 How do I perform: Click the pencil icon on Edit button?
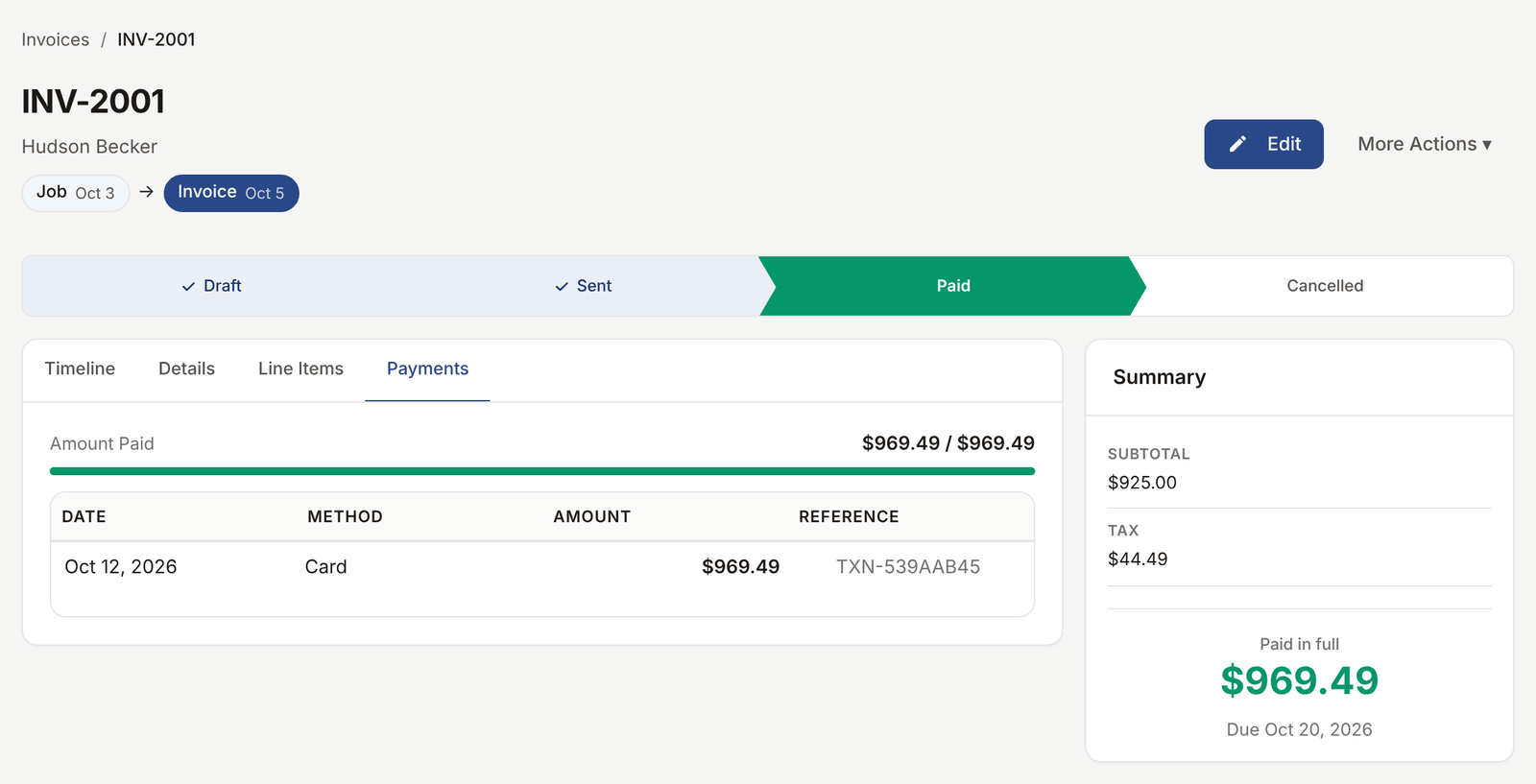[x=1238, y=144]
